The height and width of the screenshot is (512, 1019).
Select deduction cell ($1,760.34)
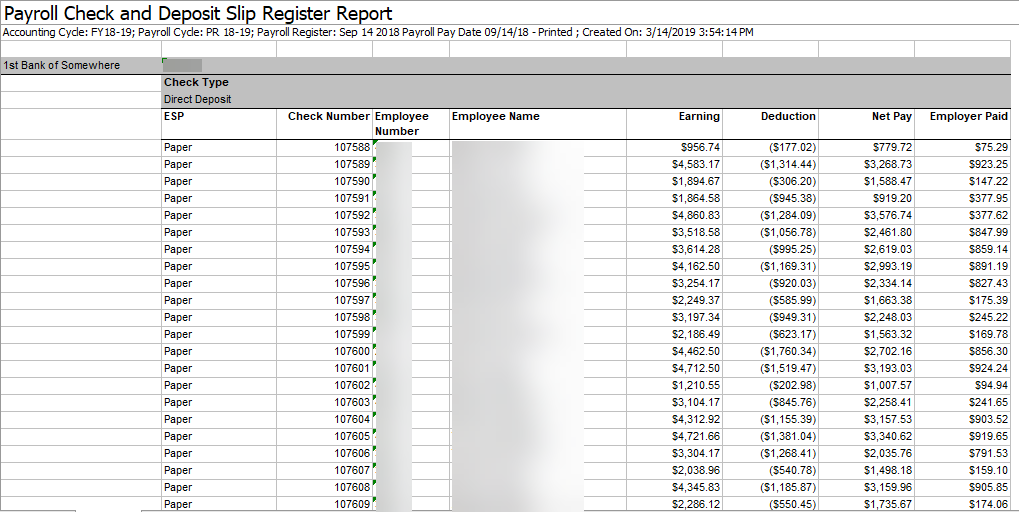point(788,352)
